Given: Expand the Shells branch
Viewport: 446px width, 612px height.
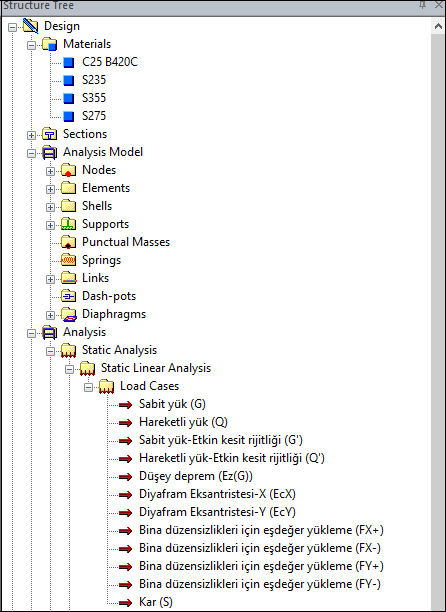Looking at the screenshot, I should tap(50, 207).
